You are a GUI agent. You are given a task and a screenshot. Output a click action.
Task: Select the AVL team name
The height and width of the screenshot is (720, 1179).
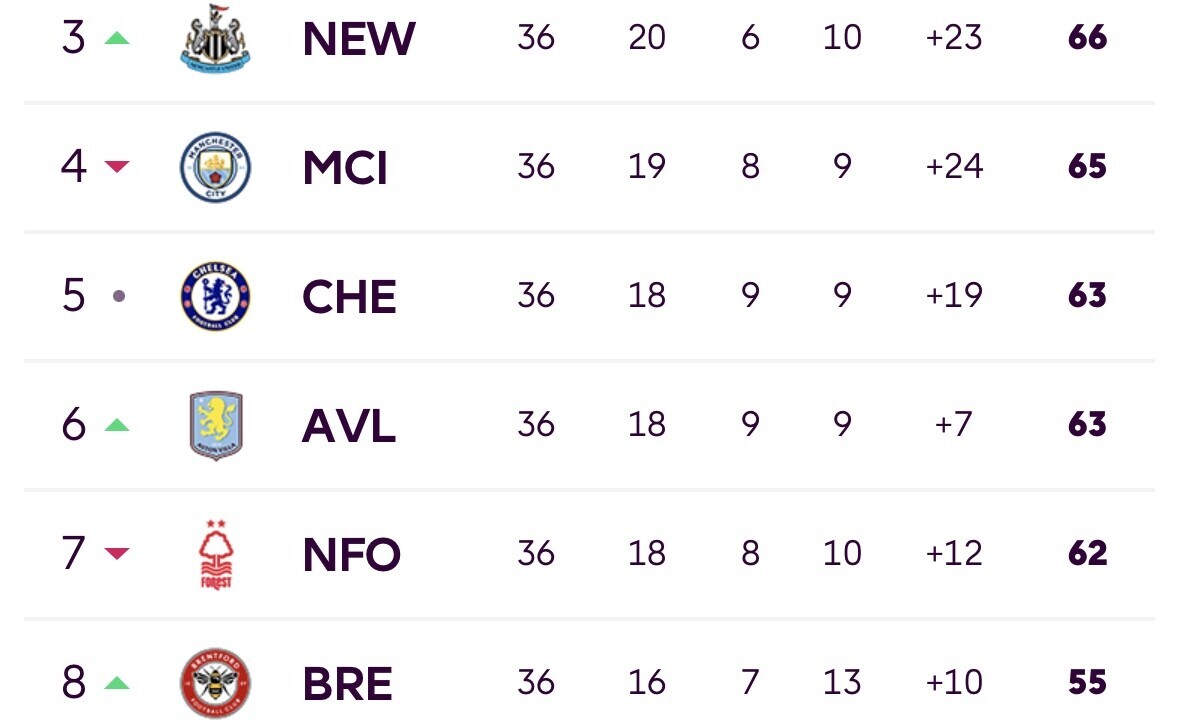tap(348, 425)
